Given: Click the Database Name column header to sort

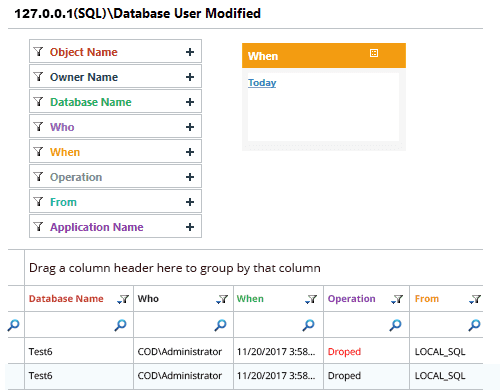Looking at the screenshot, I should coord(66,299).
